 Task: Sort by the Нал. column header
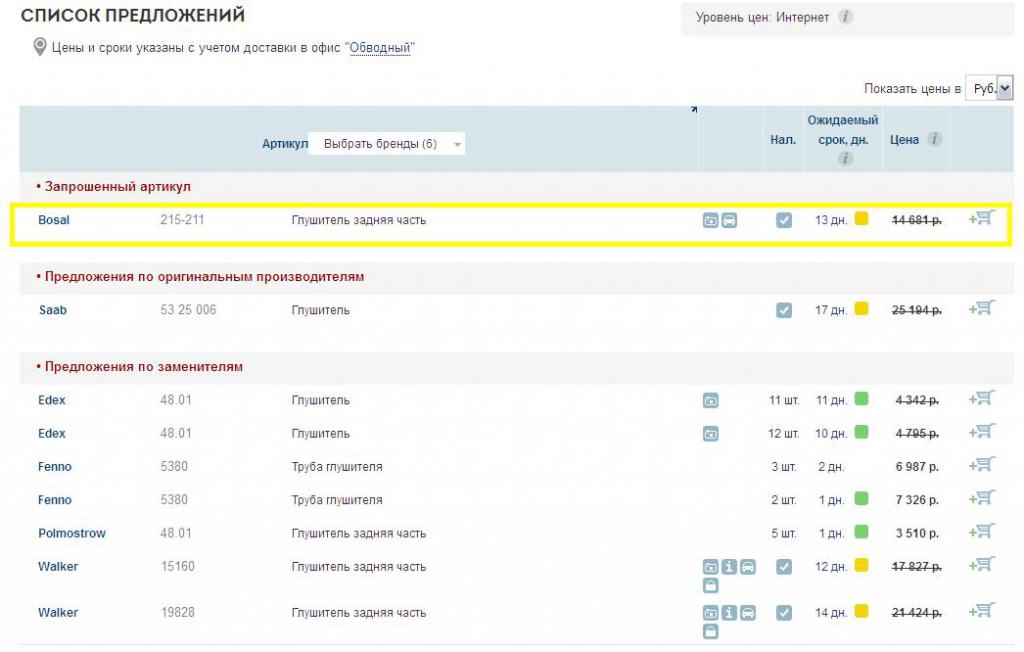[x=783, y=140]
